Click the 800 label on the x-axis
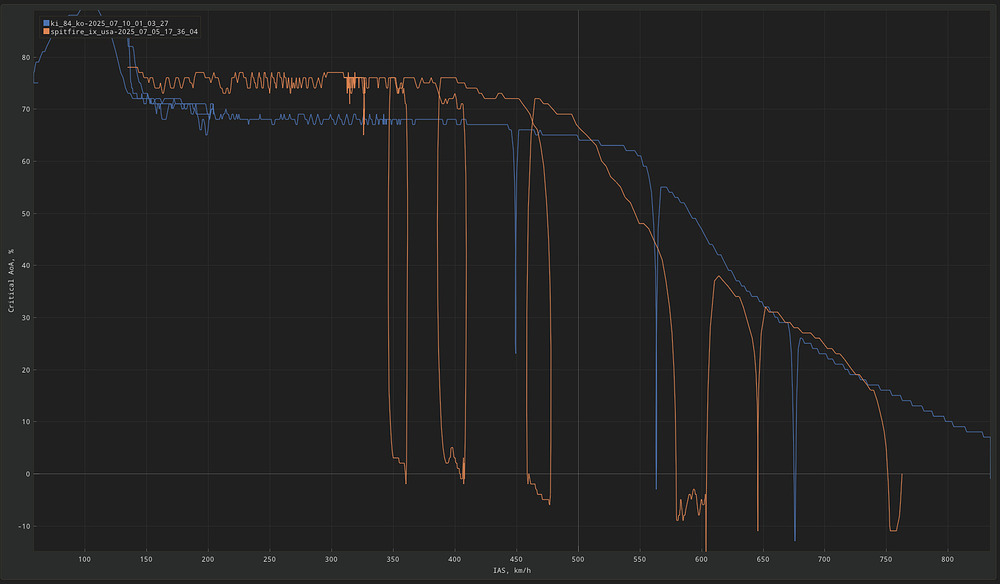 (x=948, y=558)
